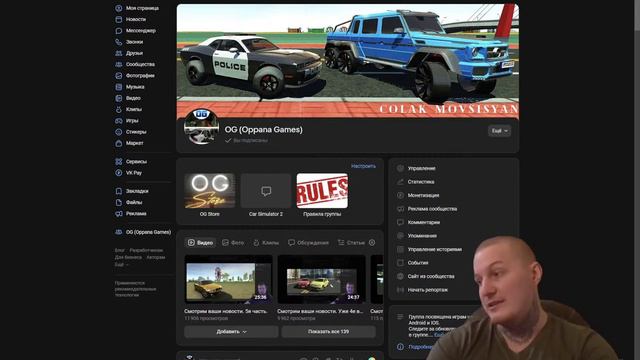
Task: Play video Смотрим ваши новости. Уже 4я
Action: [x=321, y=279]
